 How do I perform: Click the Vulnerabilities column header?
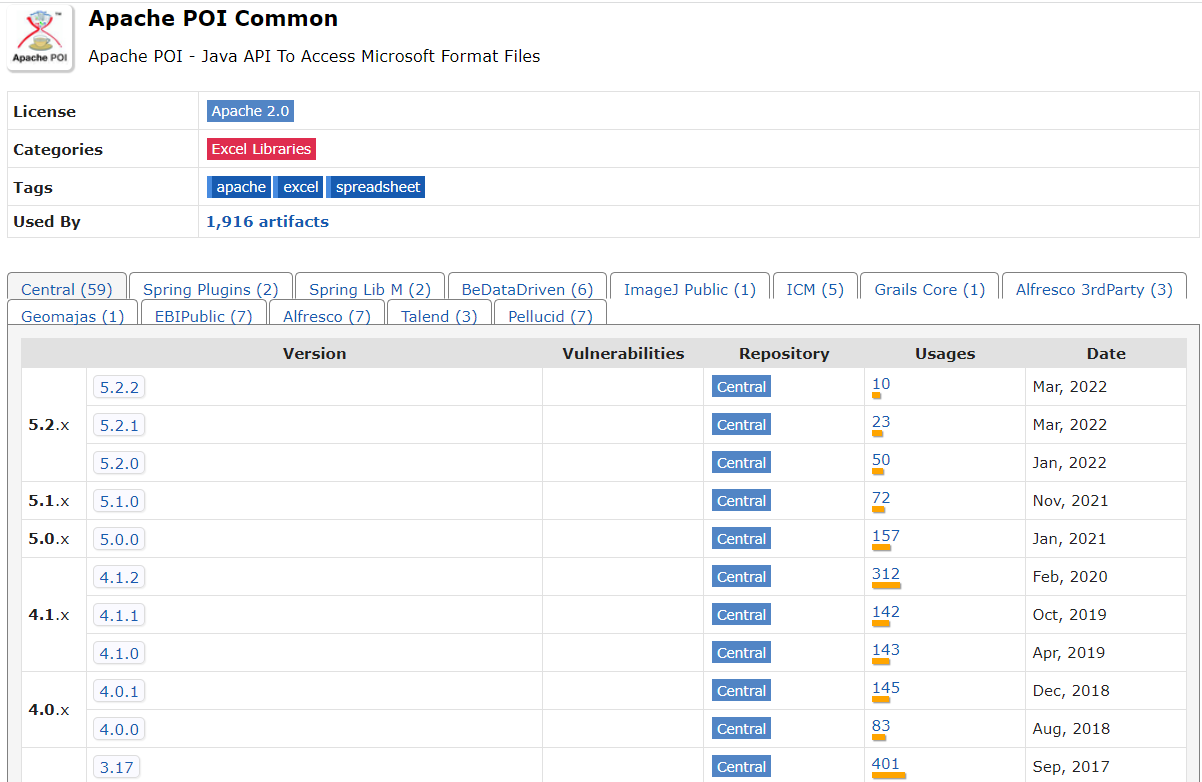tap(623, 353)
